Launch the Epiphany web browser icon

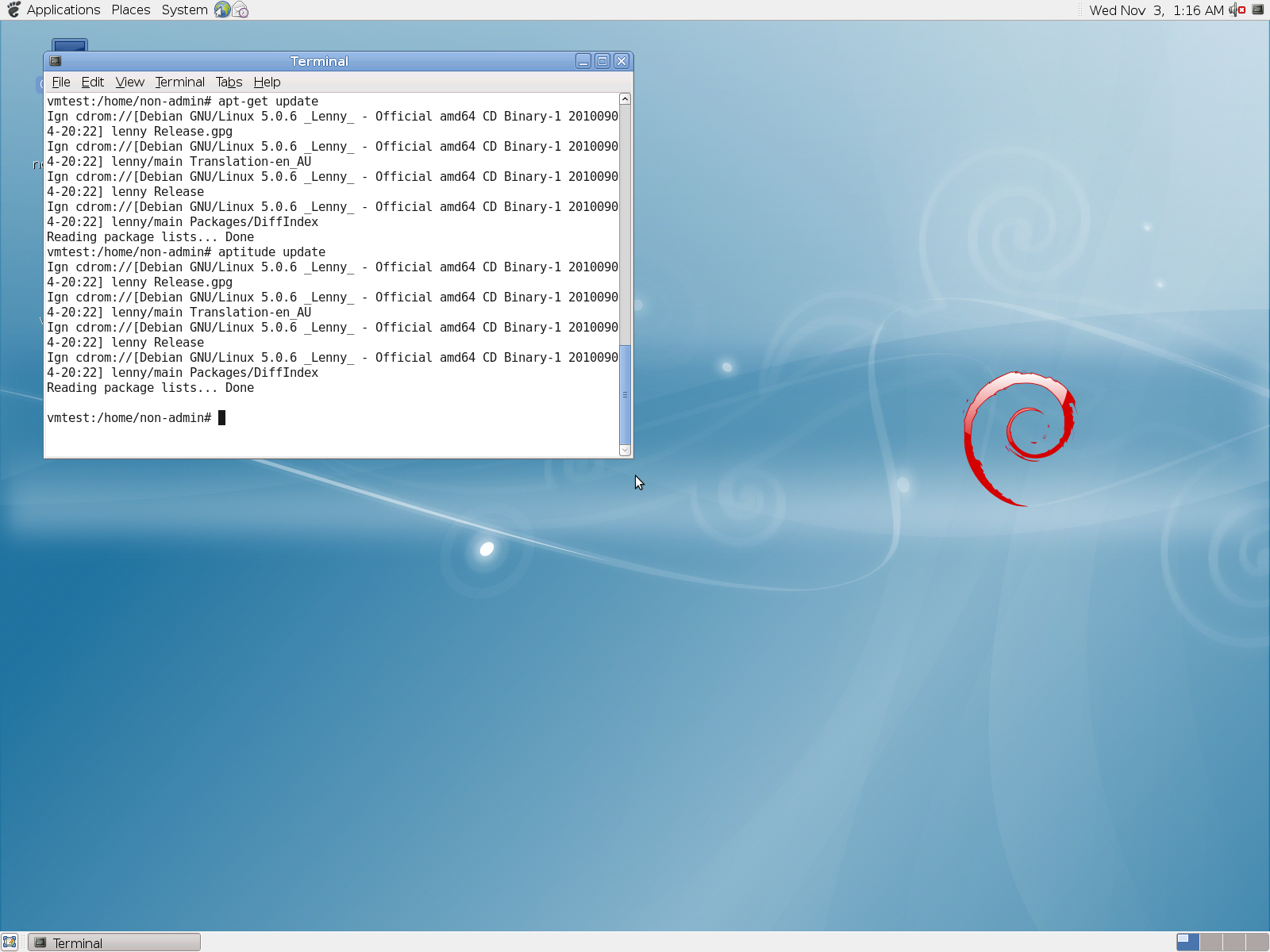[222, 10]
